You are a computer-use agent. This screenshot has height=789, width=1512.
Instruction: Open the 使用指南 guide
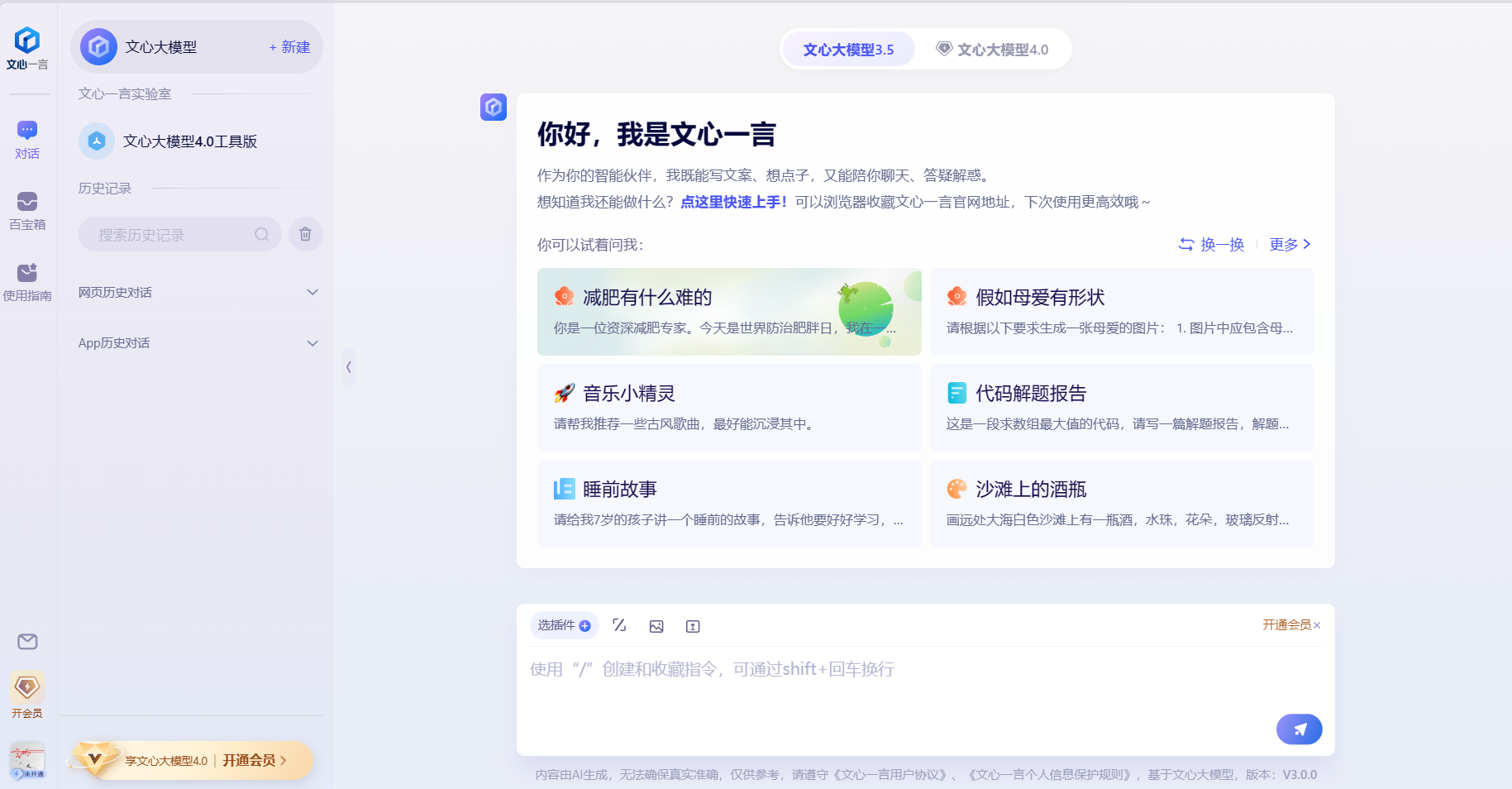(27, 282)
